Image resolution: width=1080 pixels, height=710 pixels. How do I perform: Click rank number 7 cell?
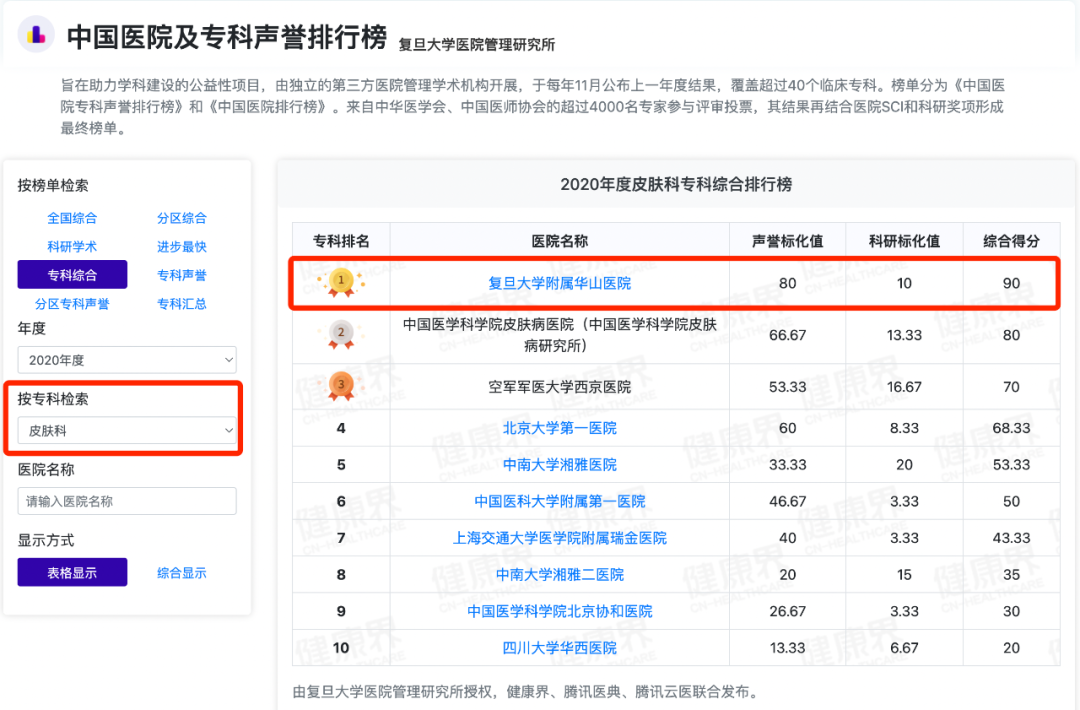(x=341, y=538)
